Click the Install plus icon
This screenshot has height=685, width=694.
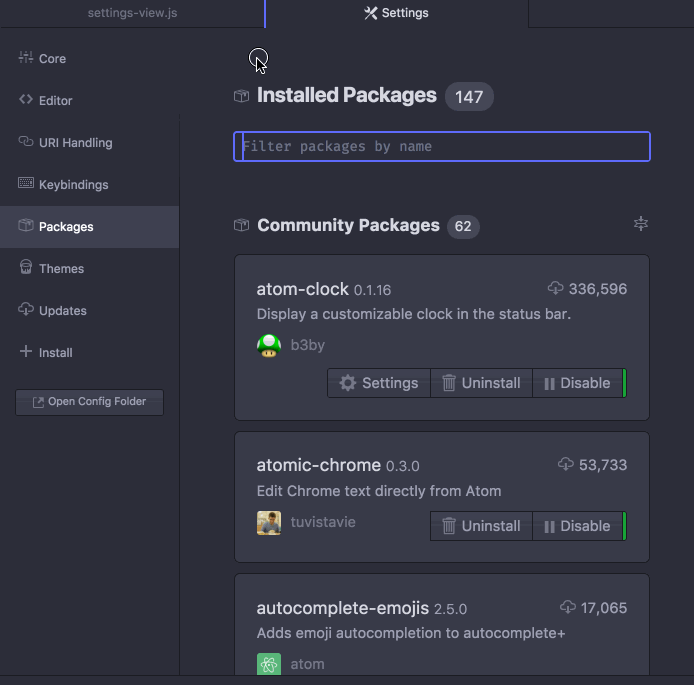click(26, 351)
